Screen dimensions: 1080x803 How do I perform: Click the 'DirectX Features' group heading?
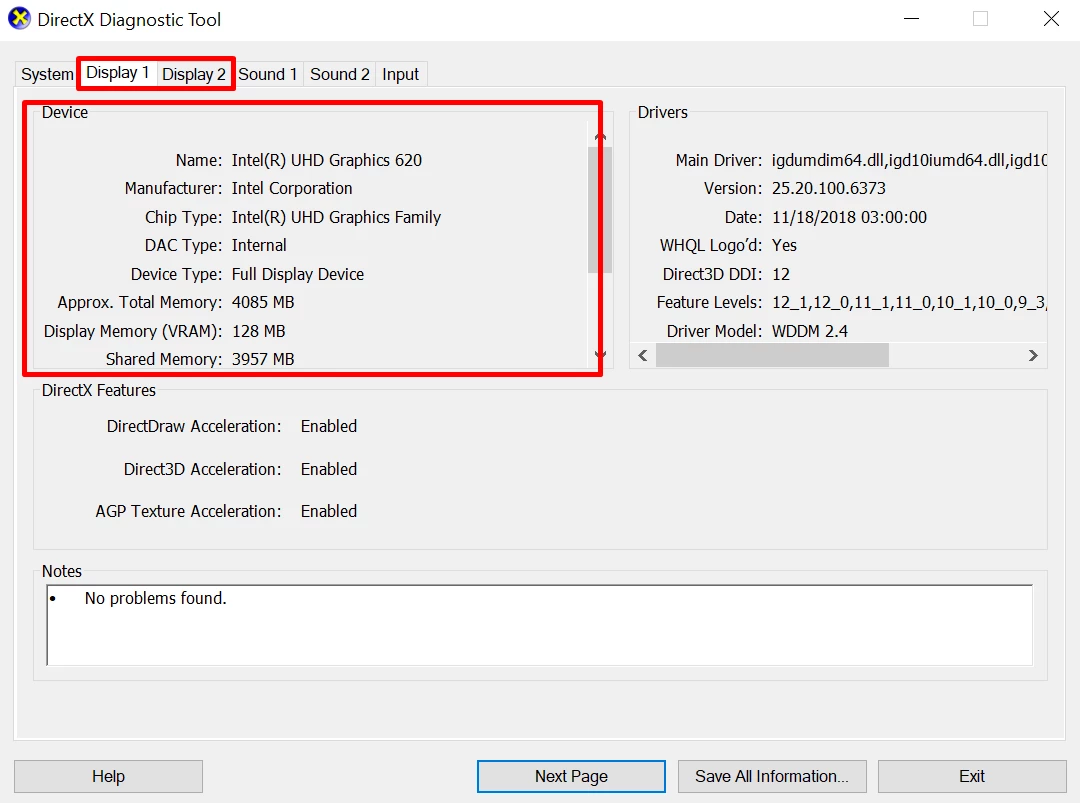[x=98, y=390]
